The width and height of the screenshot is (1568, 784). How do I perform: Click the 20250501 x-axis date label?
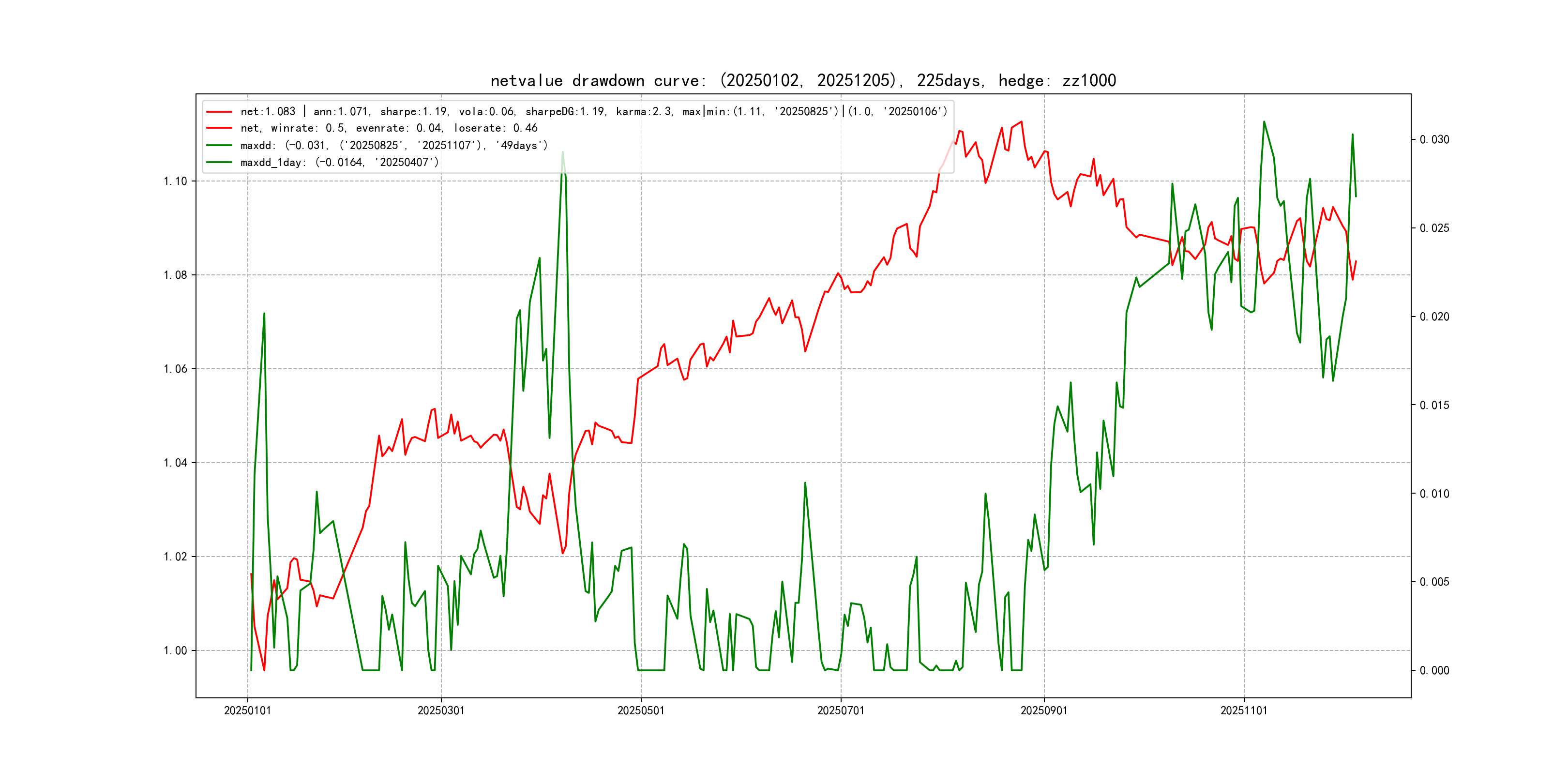641,710
